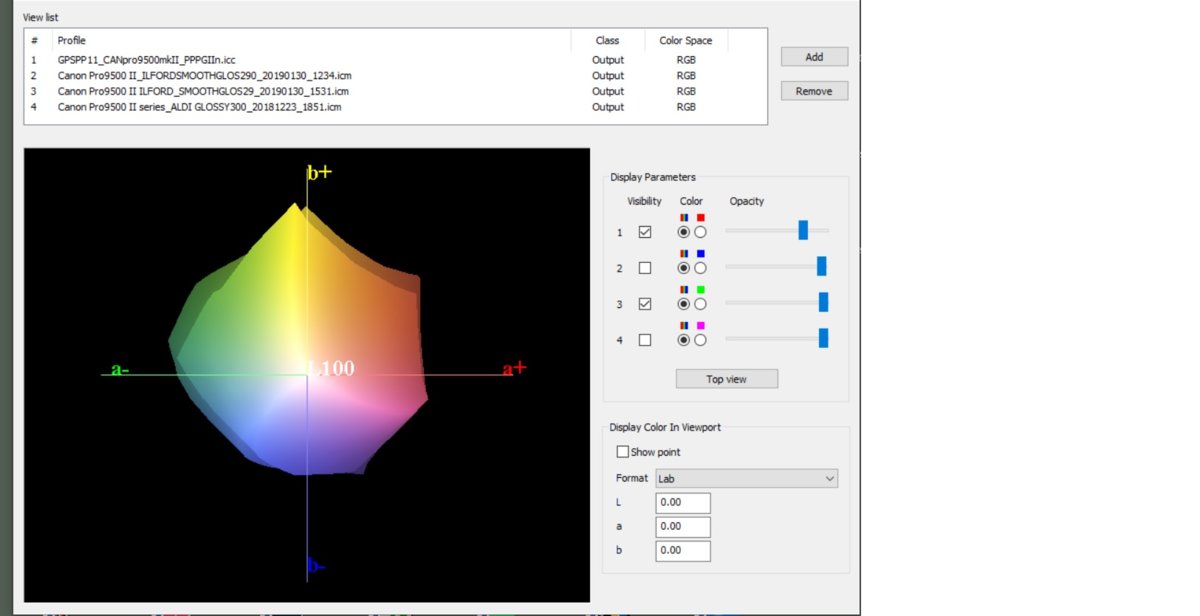This screenshot has height=616, width=1200.
Task: Enable the Show point checkbox
Action: pyautogui.click(x=623, y=452)
